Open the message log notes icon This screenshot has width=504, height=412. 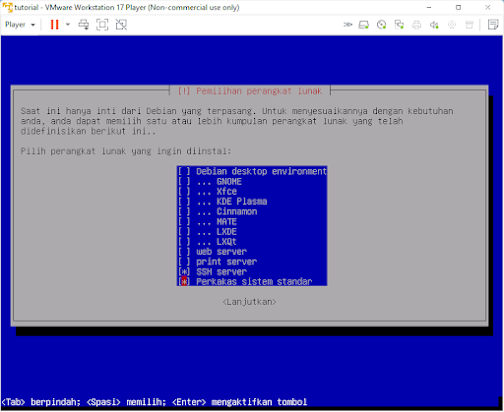pyautogui.click(x=493, y=25)
